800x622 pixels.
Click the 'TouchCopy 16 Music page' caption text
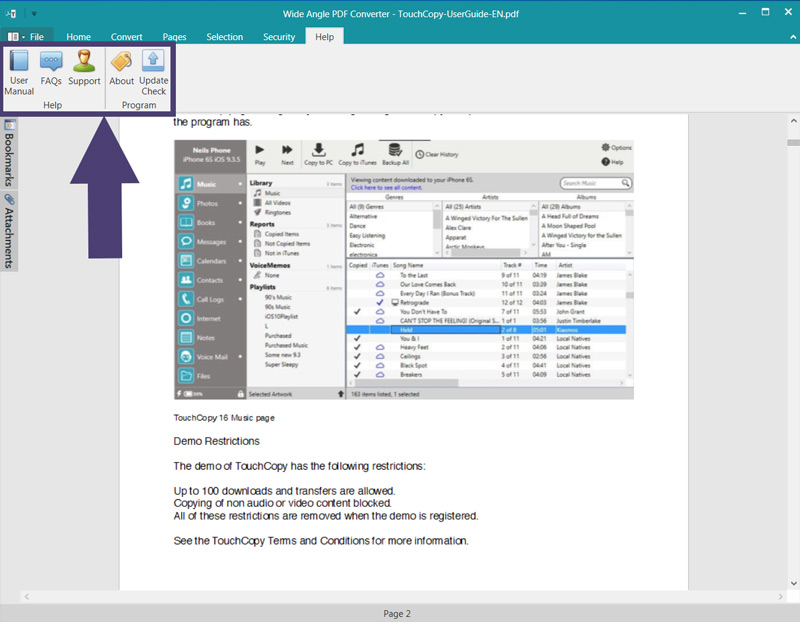coord(224,418)
